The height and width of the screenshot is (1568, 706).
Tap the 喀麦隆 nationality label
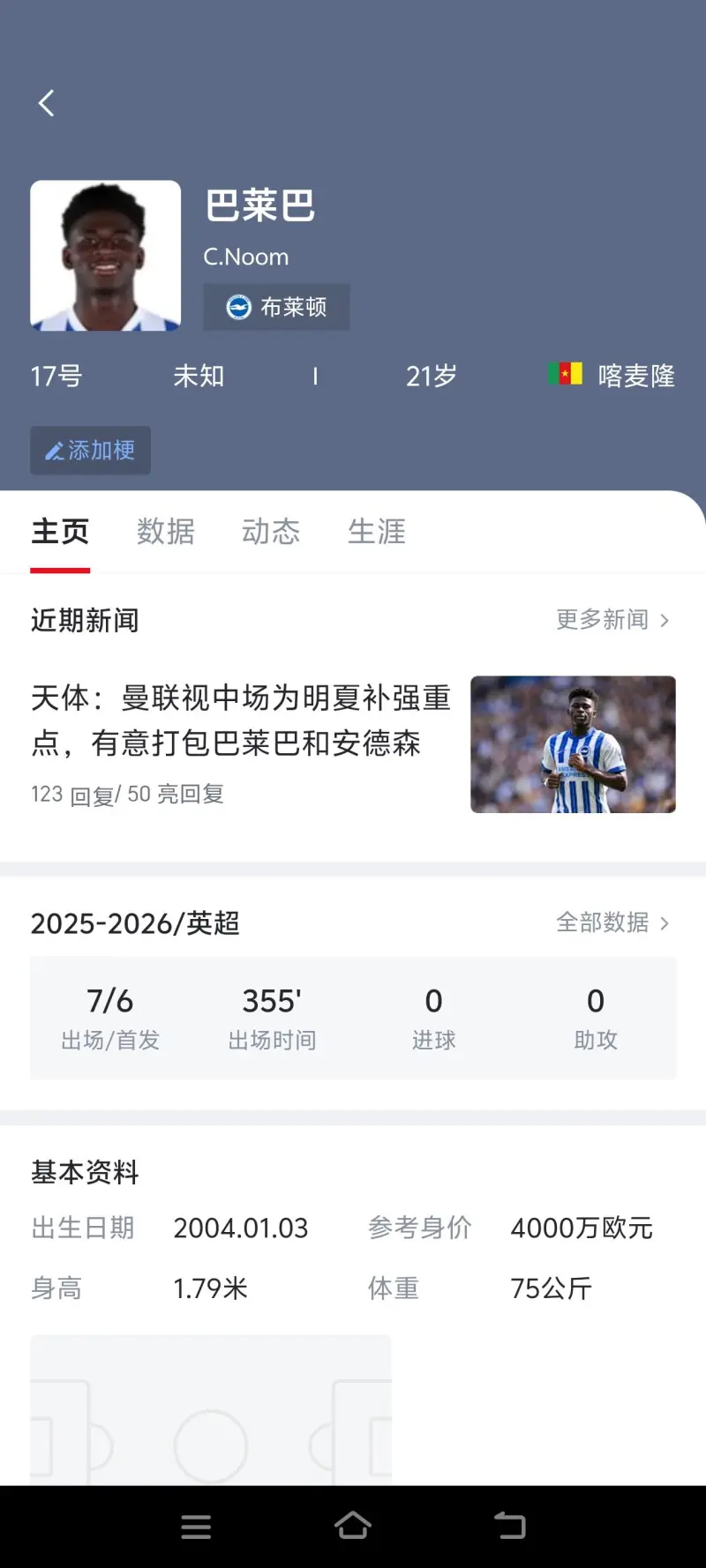[x=635, y=376]
